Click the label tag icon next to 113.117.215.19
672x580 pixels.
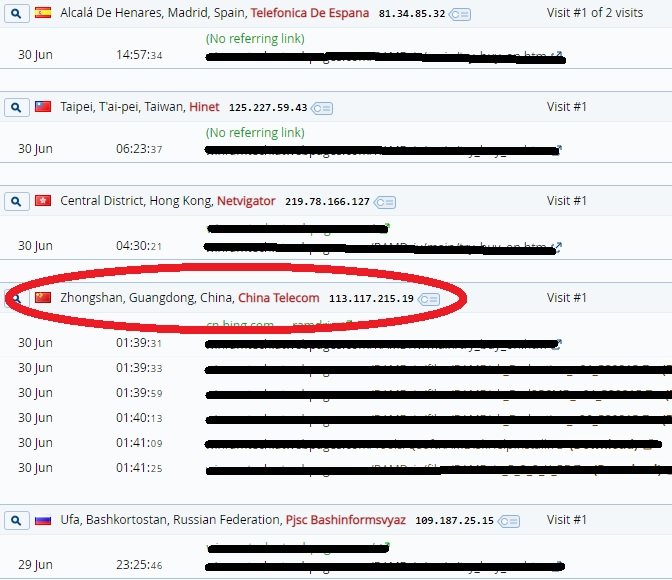(429, 299)
